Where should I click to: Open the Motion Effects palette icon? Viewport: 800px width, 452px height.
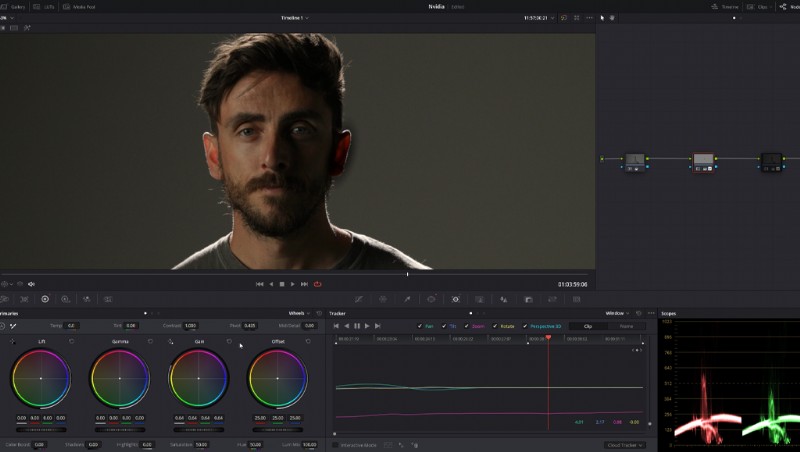(x=108, y=299)
